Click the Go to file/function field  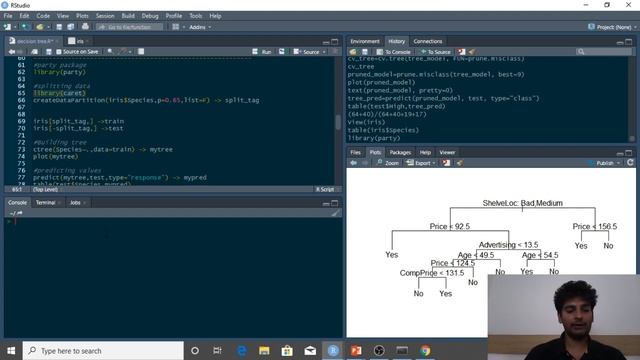tap(129, 27)
